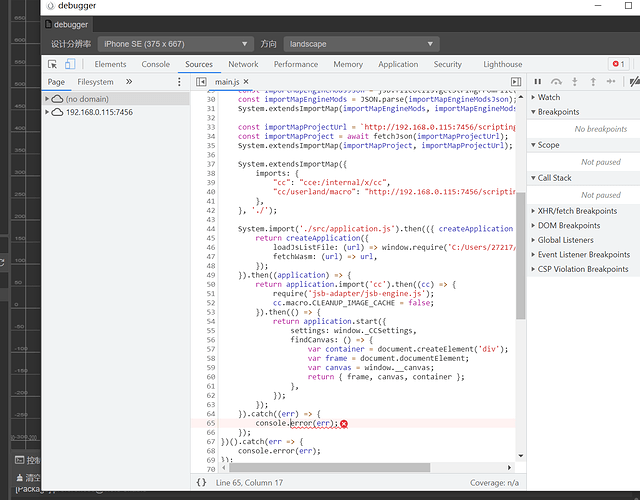The height and width of the screenshot is (500, 640).
Task: Click the step icon in debugger toolbar
Action: [610, 81]
